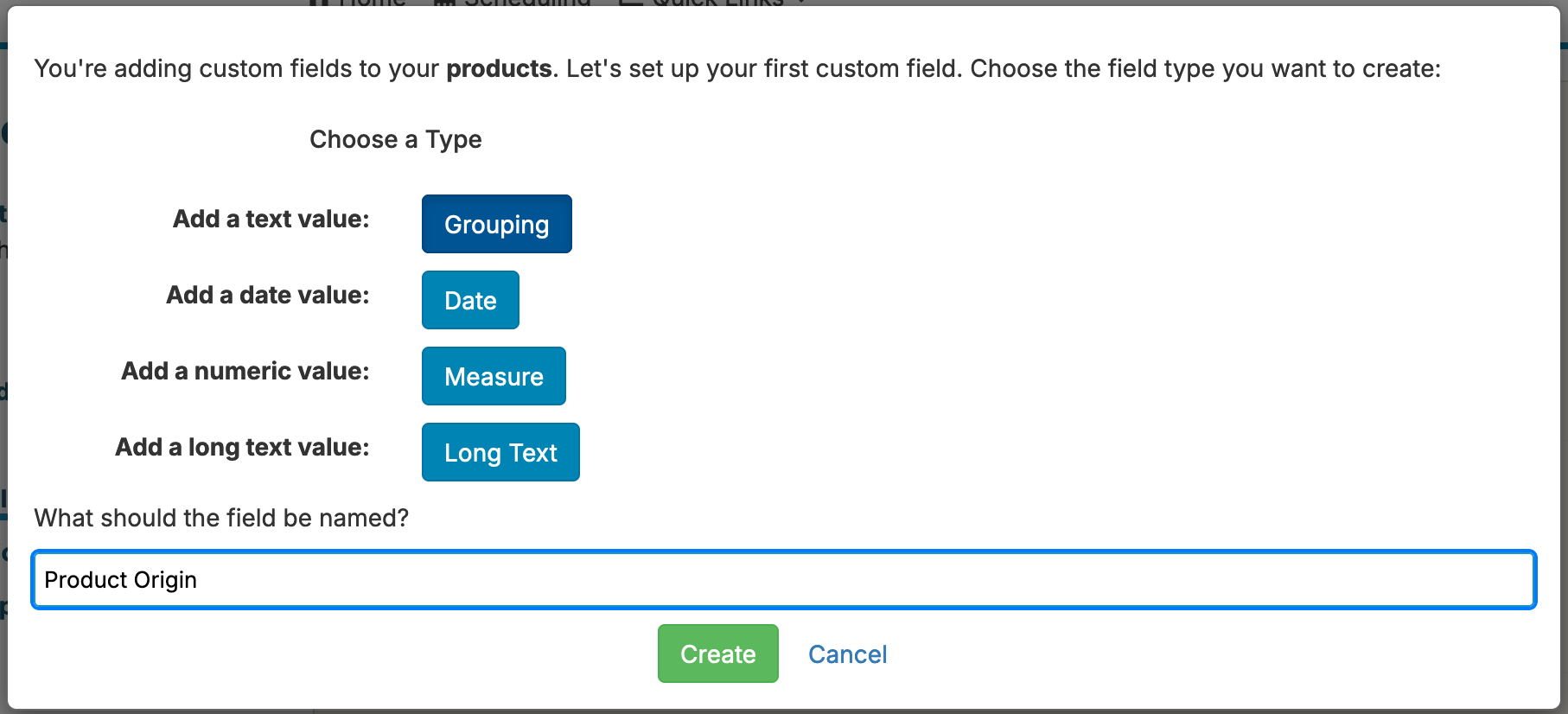Choose the button for adding a long text value
Screen dimensions: 1568x714
[500, 452]
